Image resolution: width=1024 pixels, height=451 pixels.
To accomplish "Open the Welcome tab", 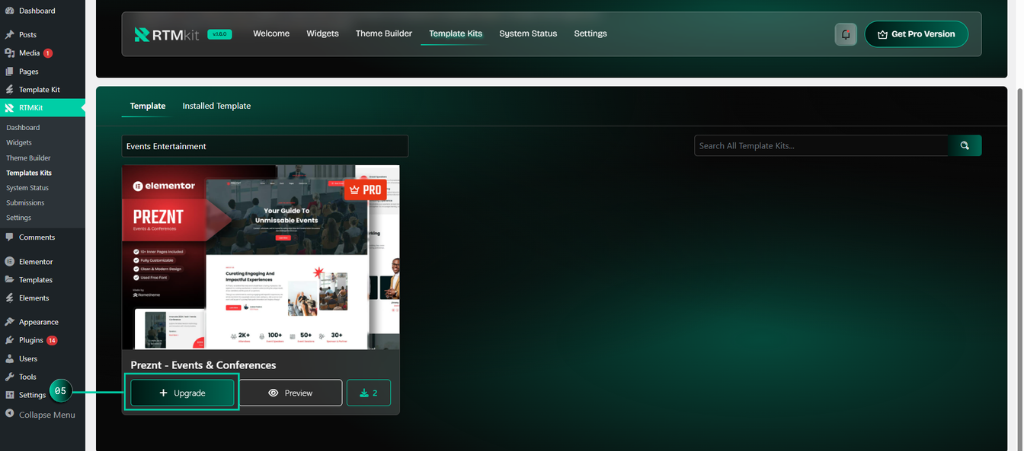I will click(271, 33).
